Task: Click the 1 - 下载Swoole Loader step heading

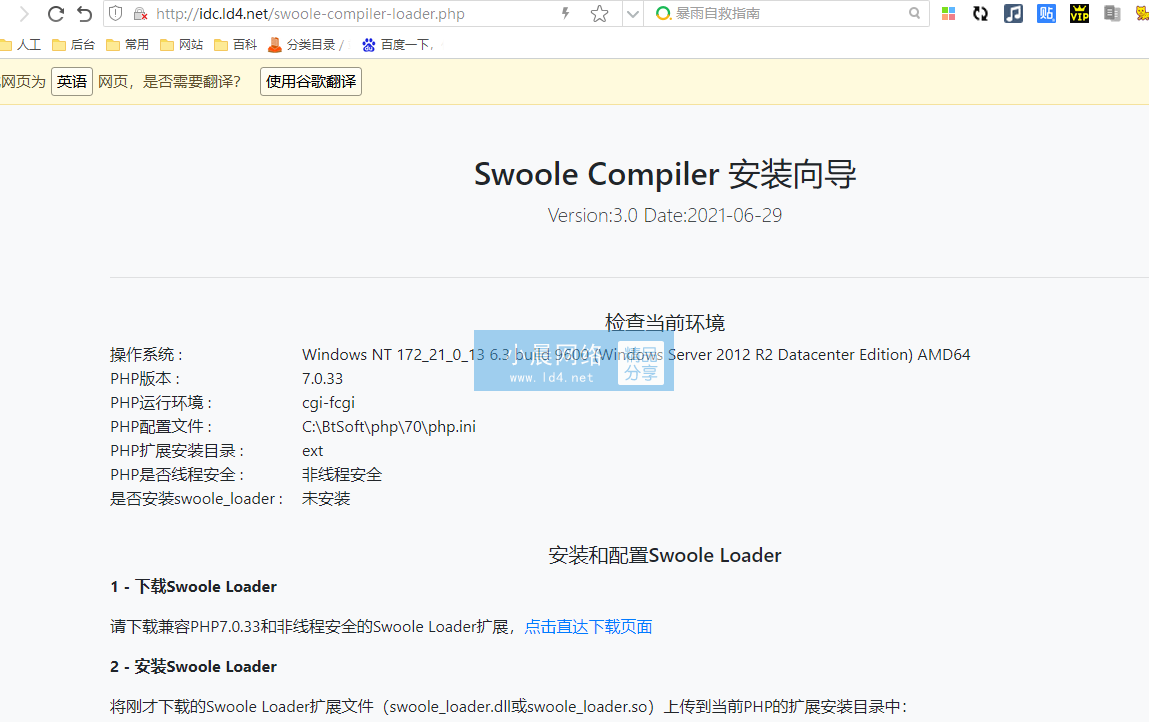Action: pos(193,587)
